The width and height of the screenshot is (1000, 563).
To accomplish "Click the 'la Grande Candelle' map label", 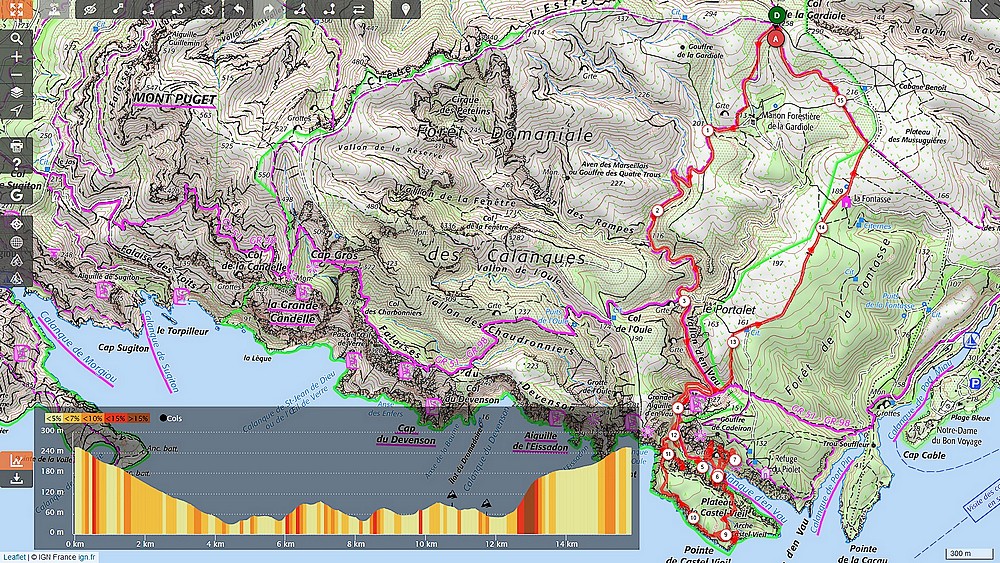I will click(292, 312).
